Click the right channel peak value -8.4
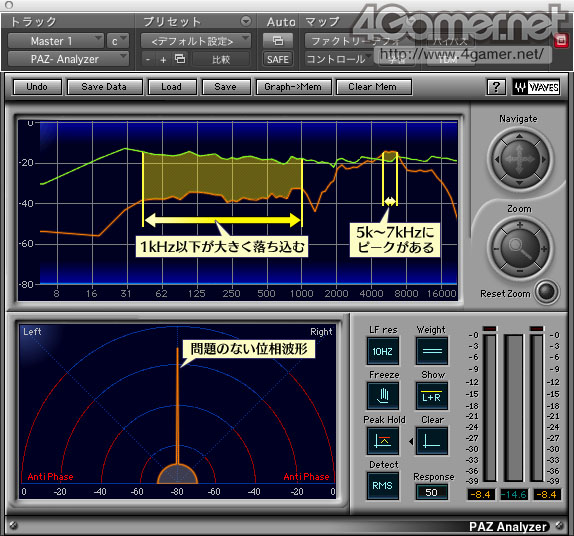 click(547, 494)
